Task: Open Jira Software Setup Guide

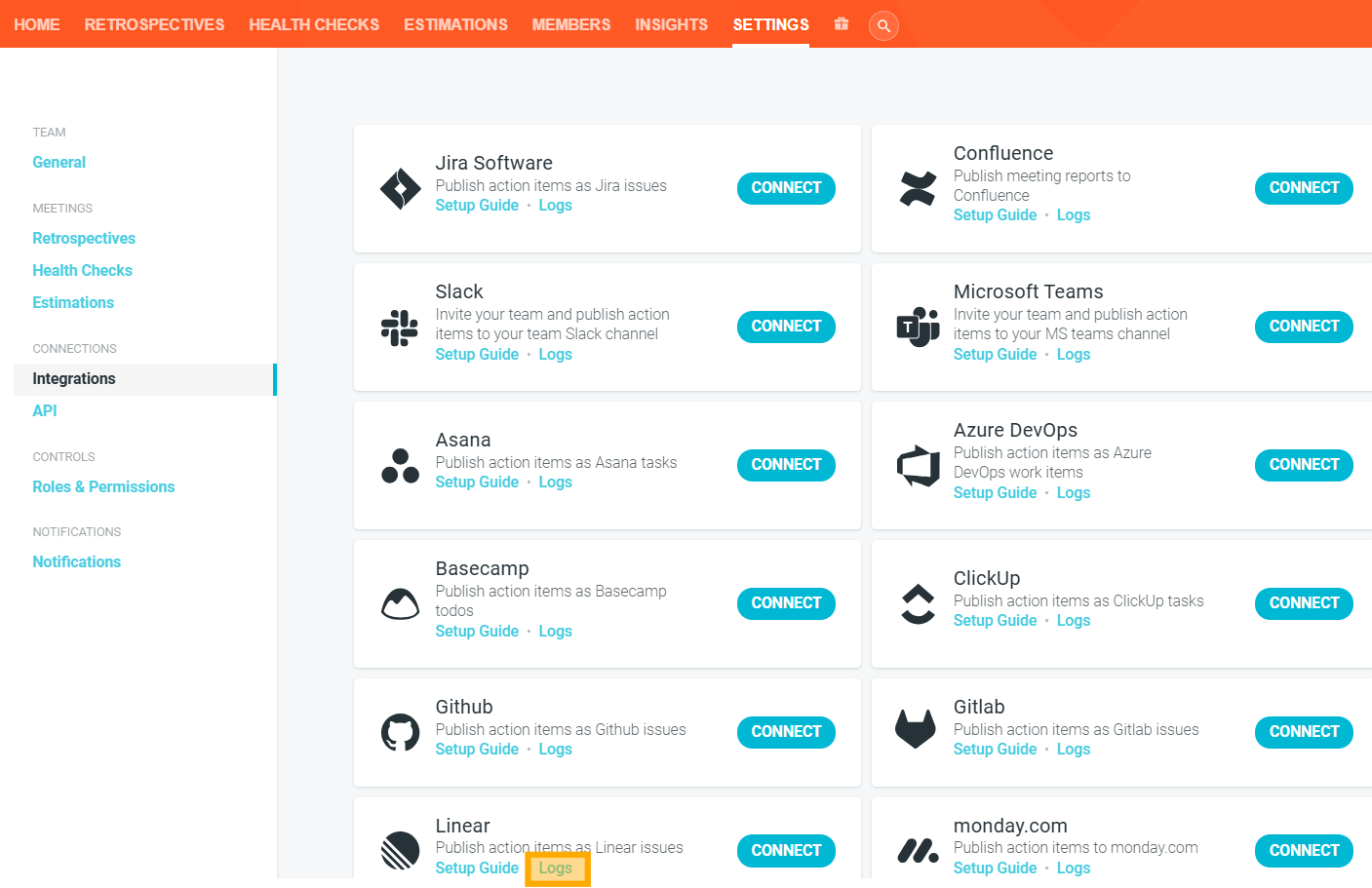Action: tap(477, 206)
